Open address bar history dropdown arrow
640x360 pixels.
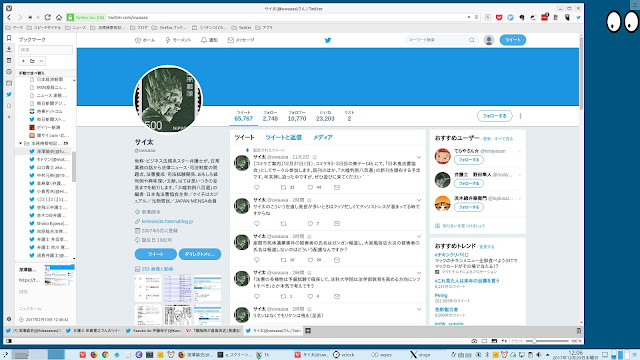(469, 18)
